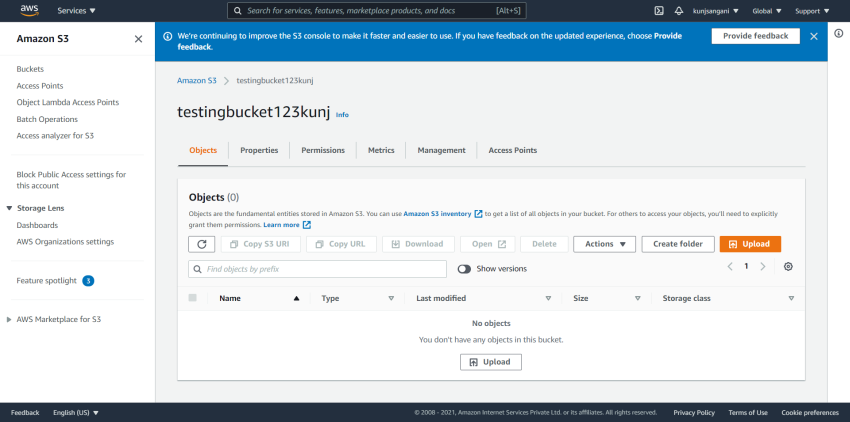850x422 pixels.
Task: Open Object Lambda Access Points
Action: [68, 102]
